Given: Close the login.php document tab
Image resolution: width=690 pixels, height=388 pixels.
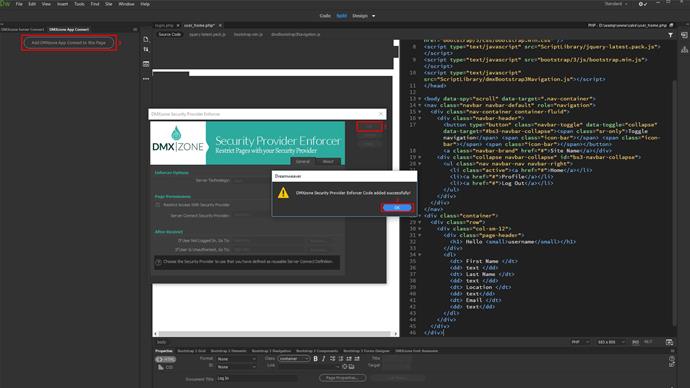Looking at the screenshot, I should 178,26.
